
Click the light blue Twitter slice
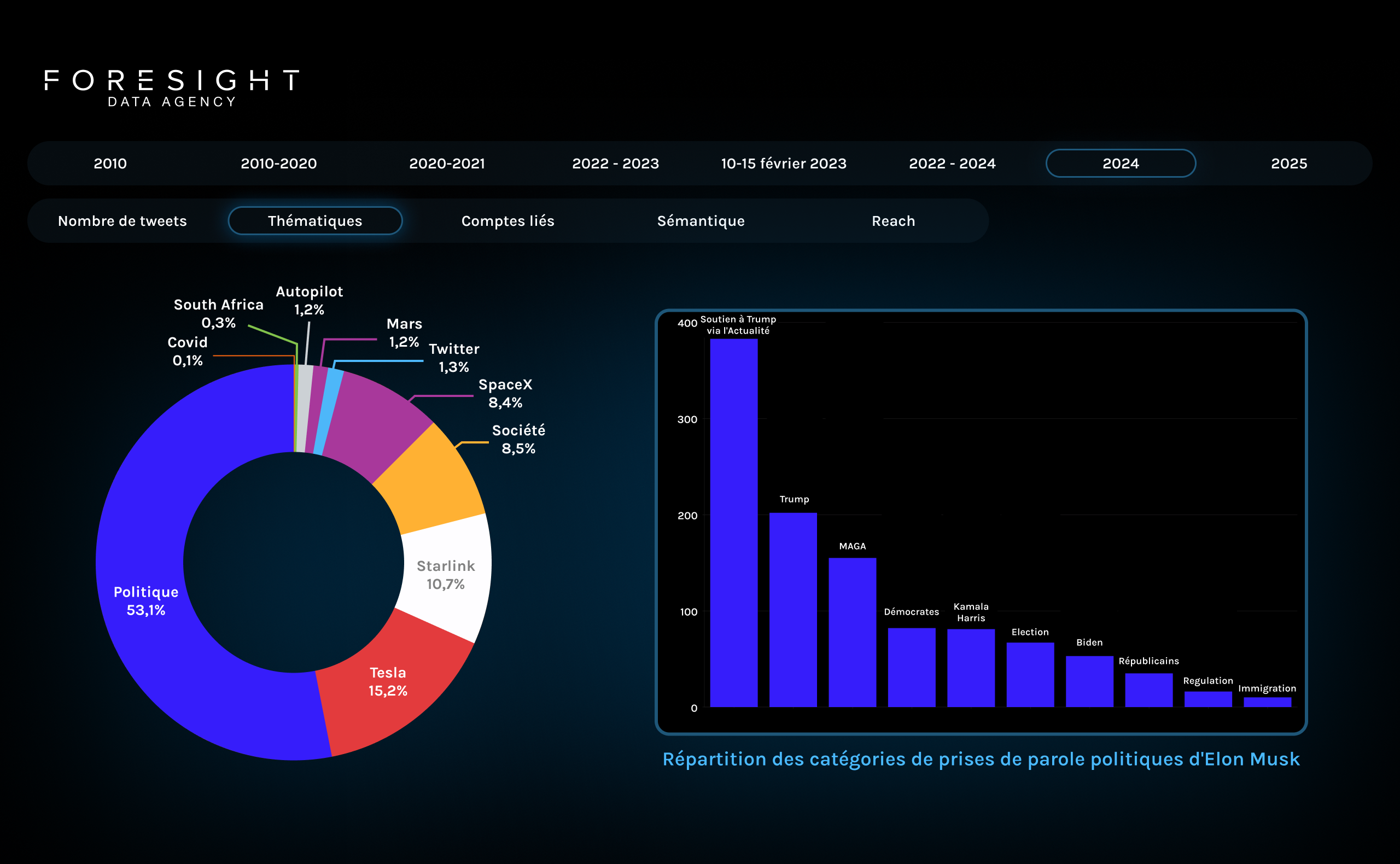(x=329, y=411)
